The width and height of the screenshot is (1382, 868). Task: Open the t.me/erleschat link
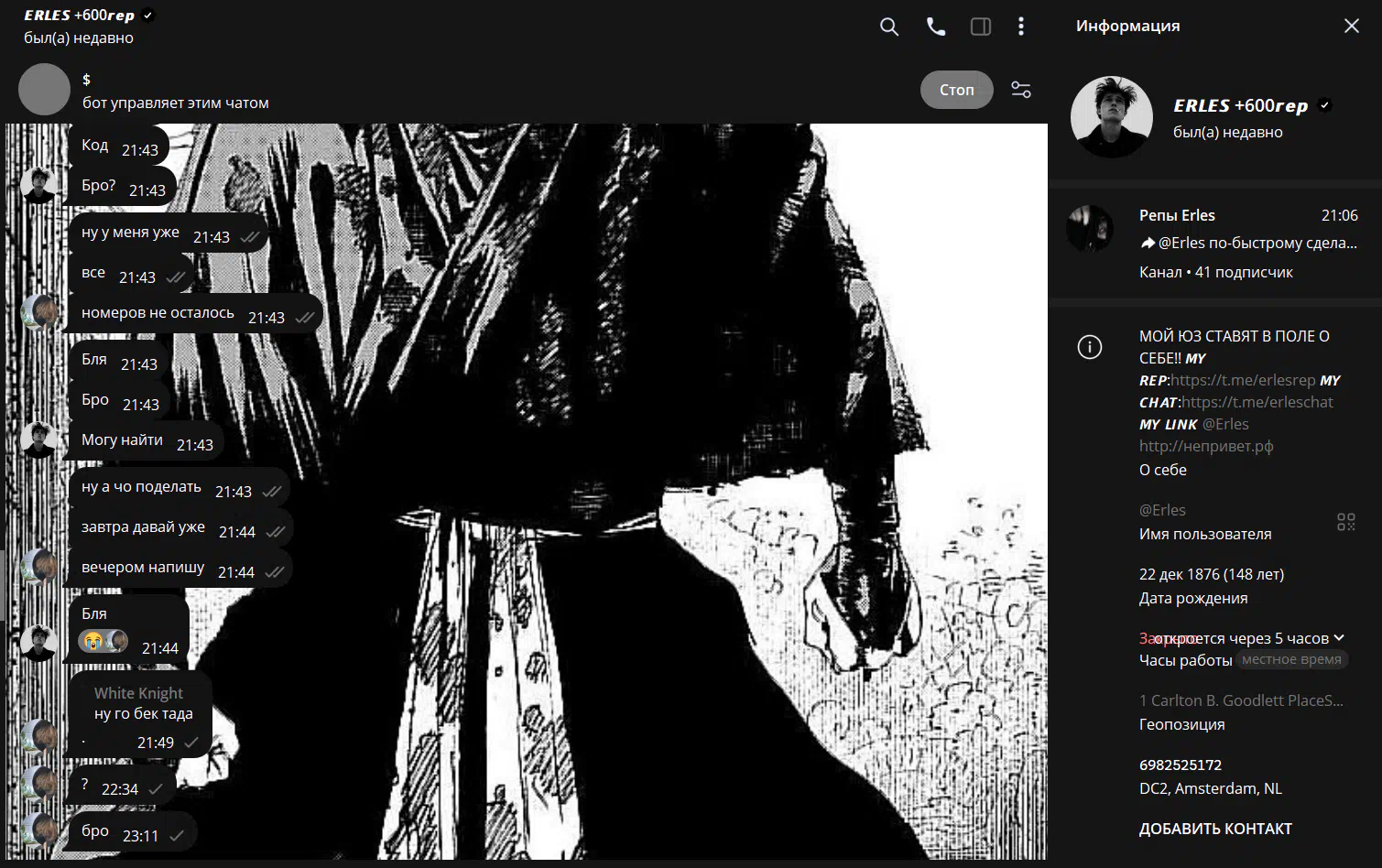(1257, 402)
